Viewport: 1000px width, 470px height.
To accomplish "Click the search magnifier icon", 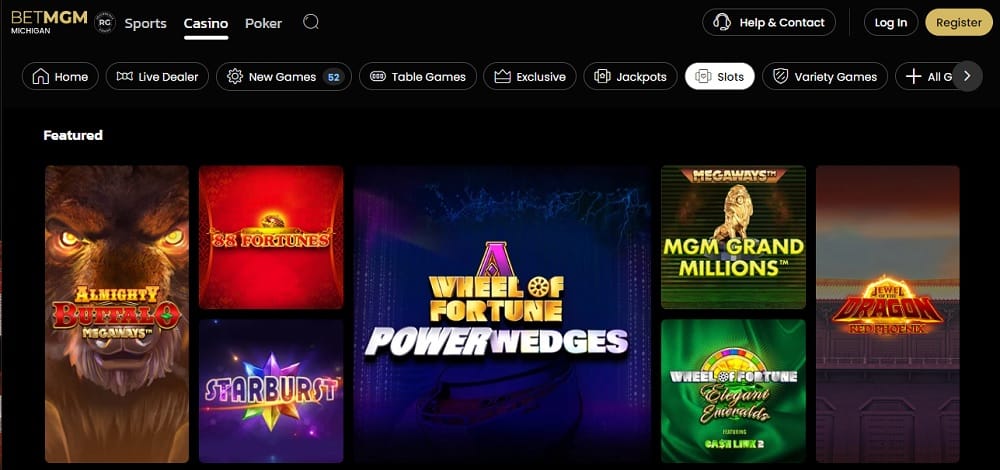I will coord(311,22).
